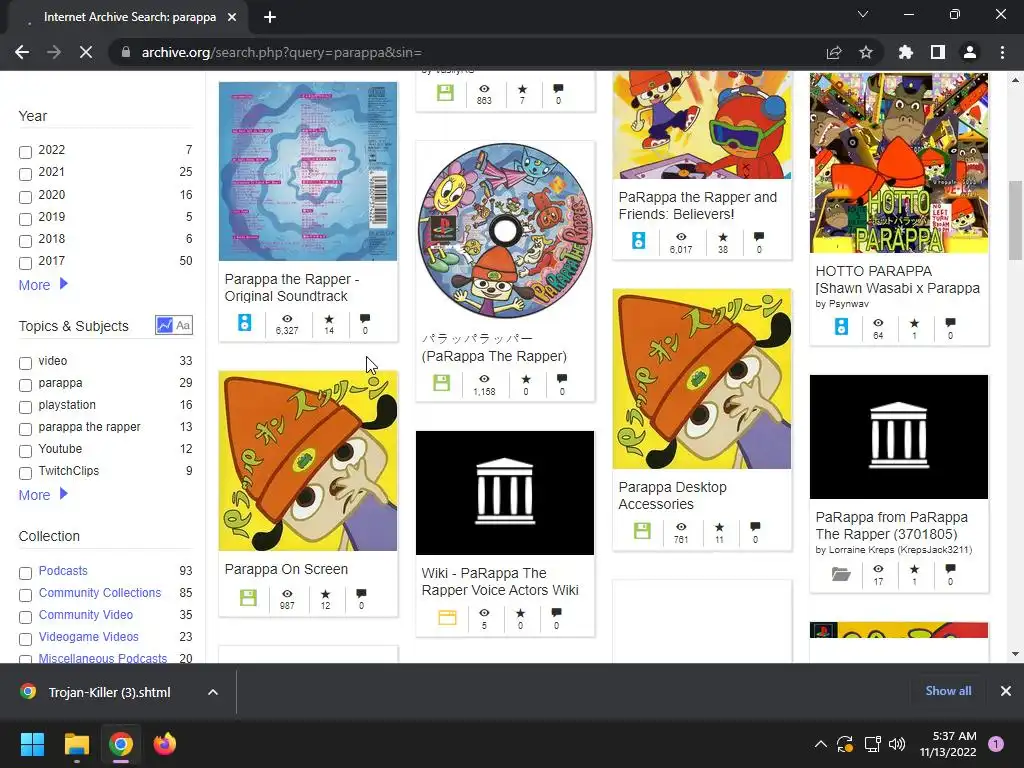Click the web page icon under Wiki - PaRappa Voice Actors
Screen dimensions: 1024x768
[447, 617]
